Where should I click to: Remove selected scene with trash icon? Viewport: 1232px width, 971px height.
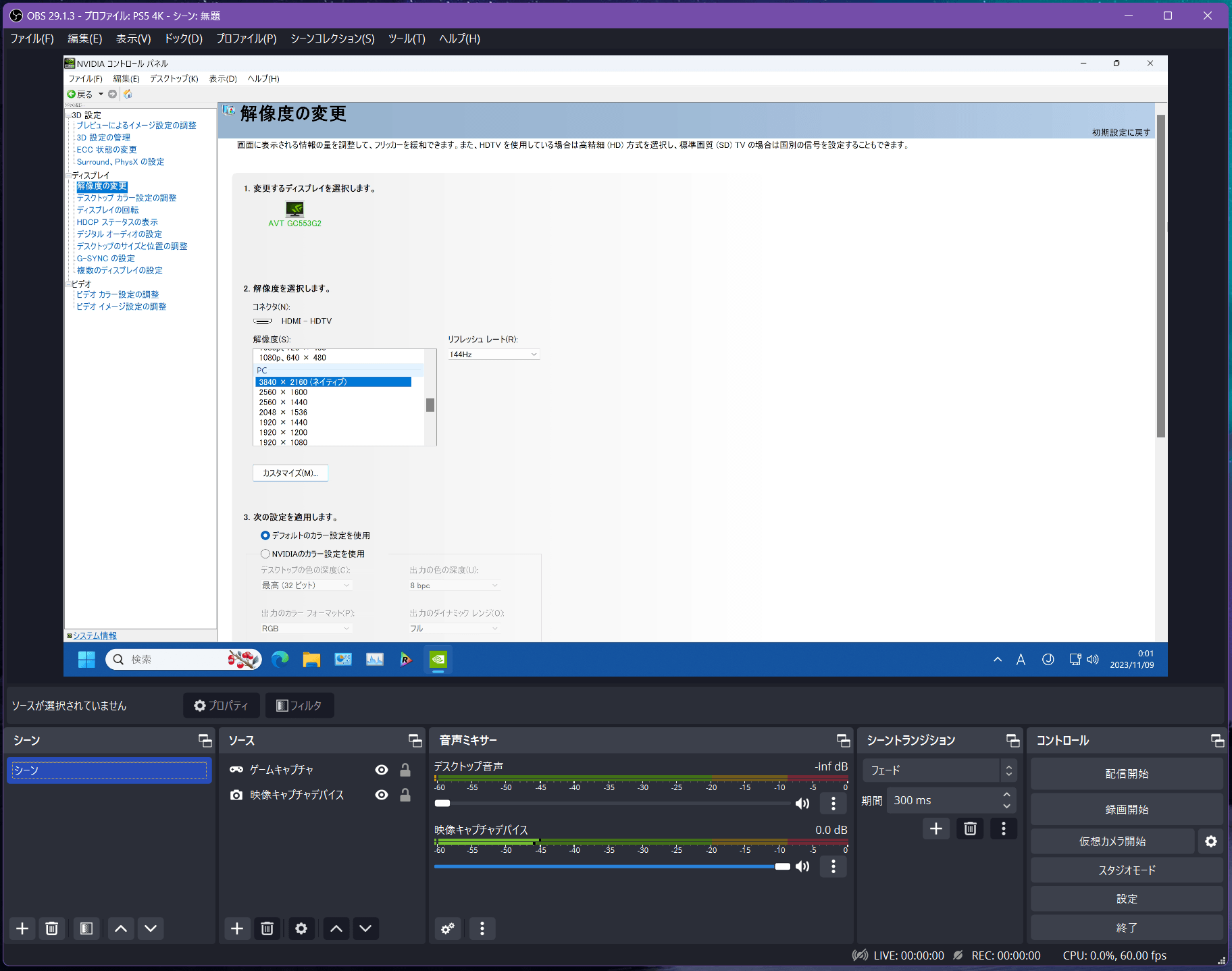point(51,928)
